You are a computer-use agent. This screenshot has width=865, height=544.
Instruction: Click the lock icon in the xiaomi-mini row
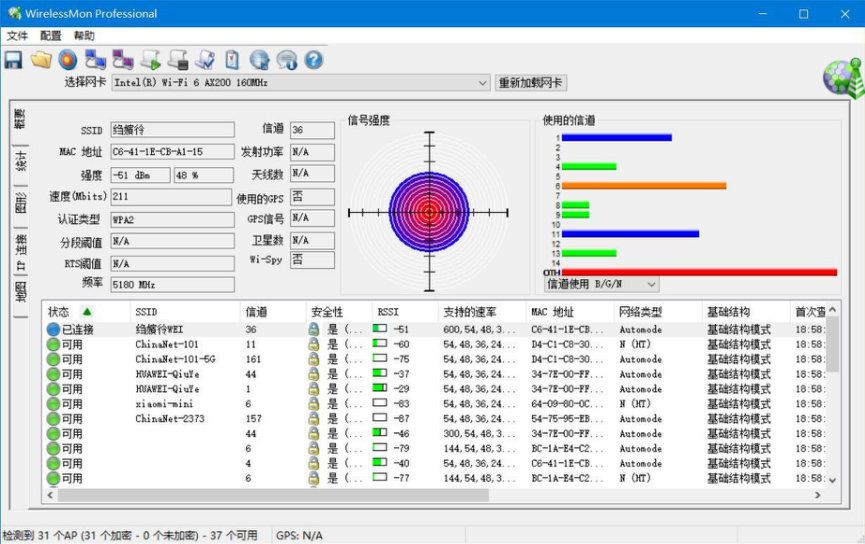[x=314, y=404]
